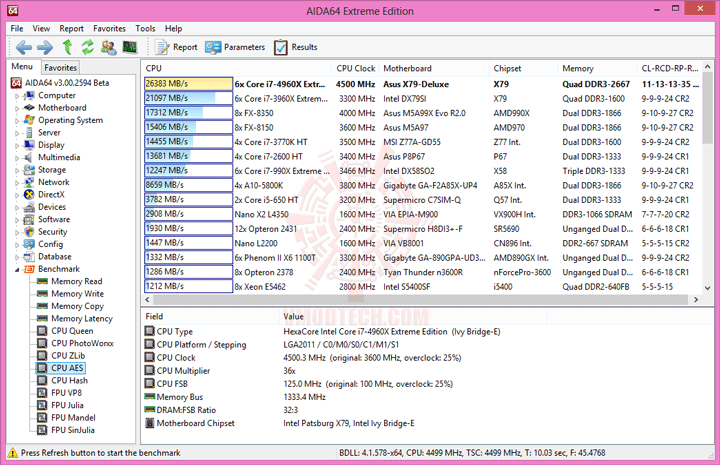Select the CPU Queen benchmark
720x465 pixels.
tap(72, 331)
